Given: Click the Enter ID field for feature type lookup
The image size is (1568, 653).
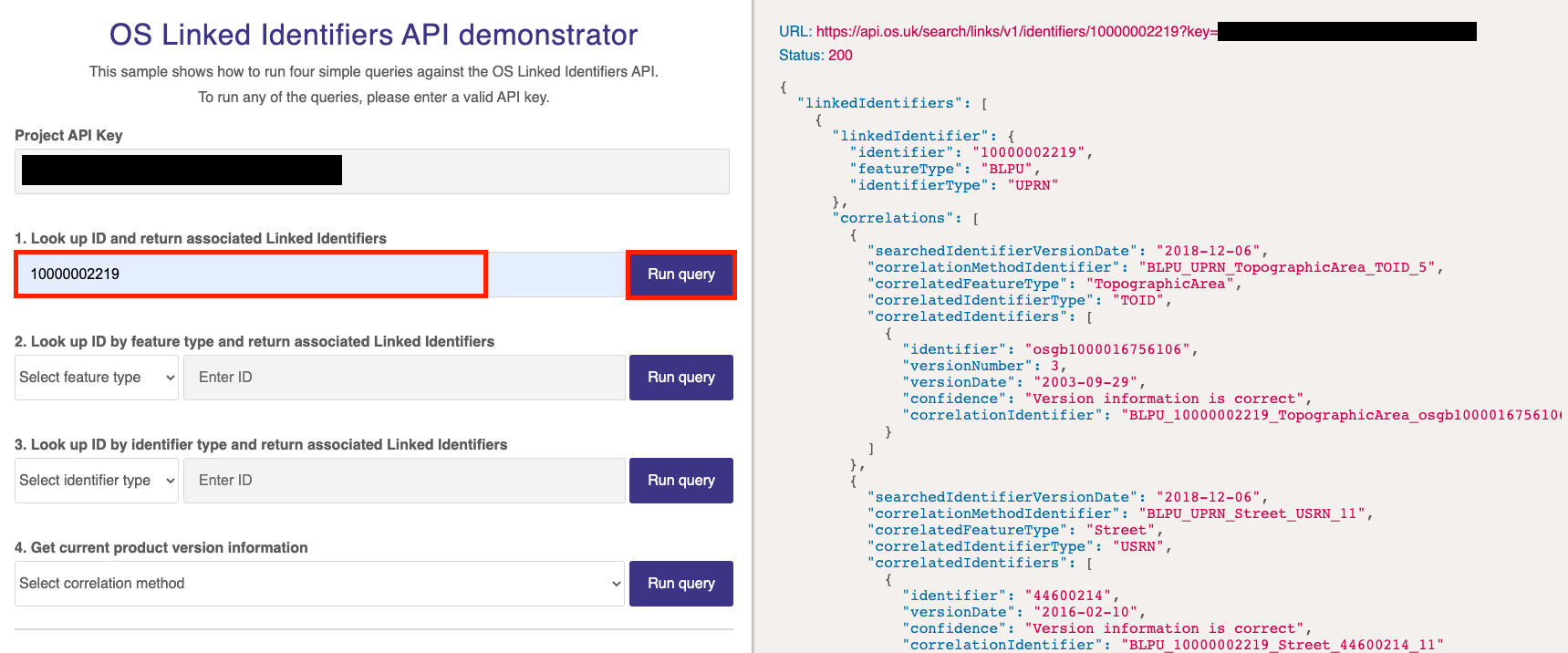Looking at the screenshot, I should click(x=404, y=378).
